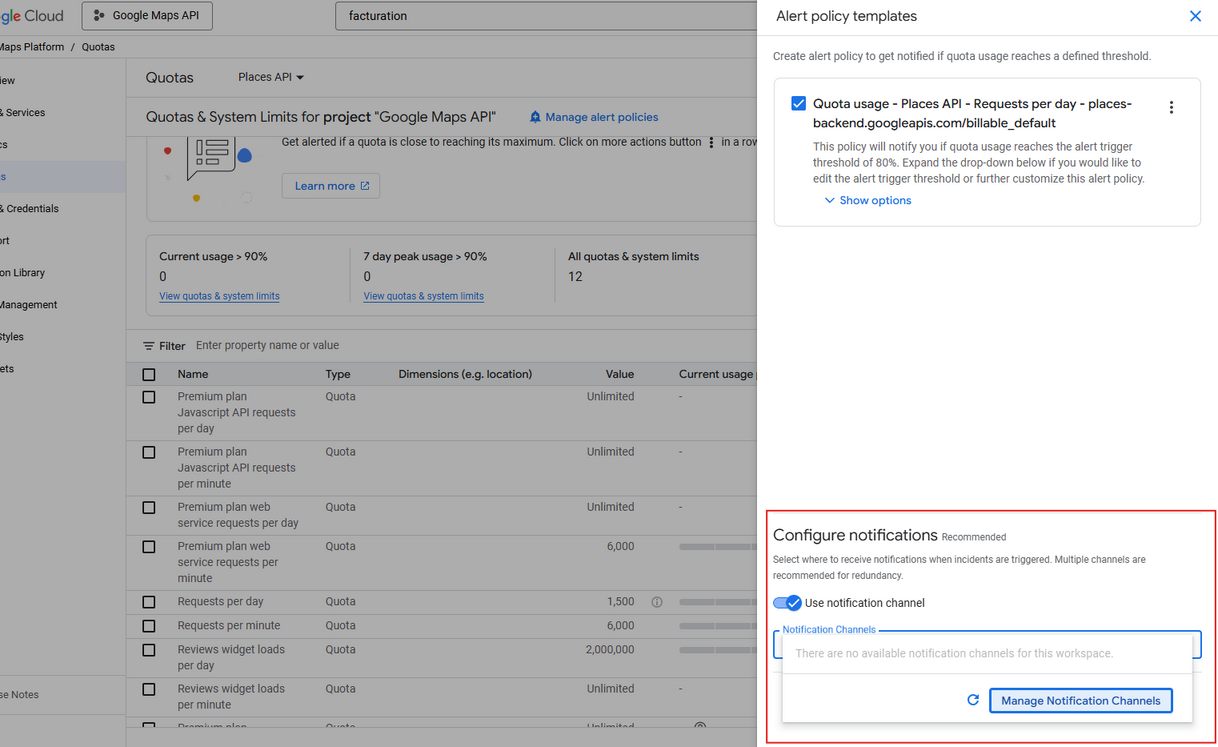Viewport: 1218px width, 747px height.
Task: Uncheck the Quota usage Places API policy checkbox
Action: (x=798, y=103)
